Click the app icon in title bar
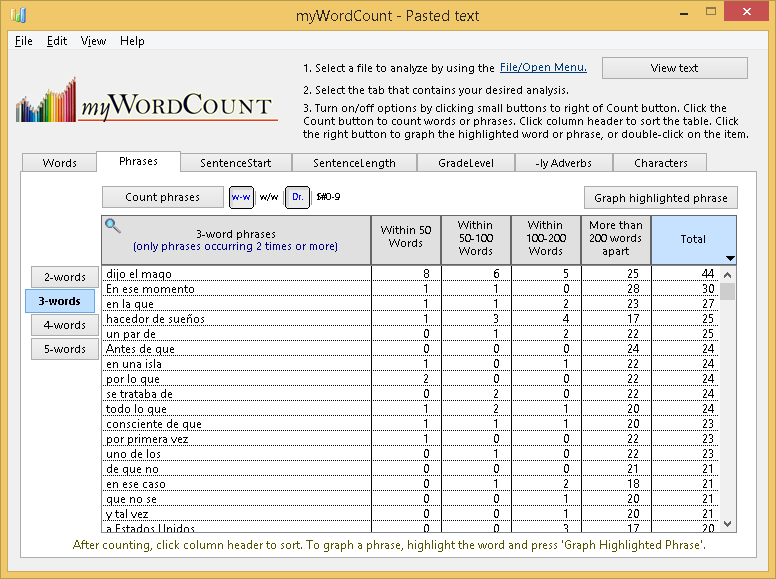Screen dimensions: 776x579 click(x=19, y=16)
